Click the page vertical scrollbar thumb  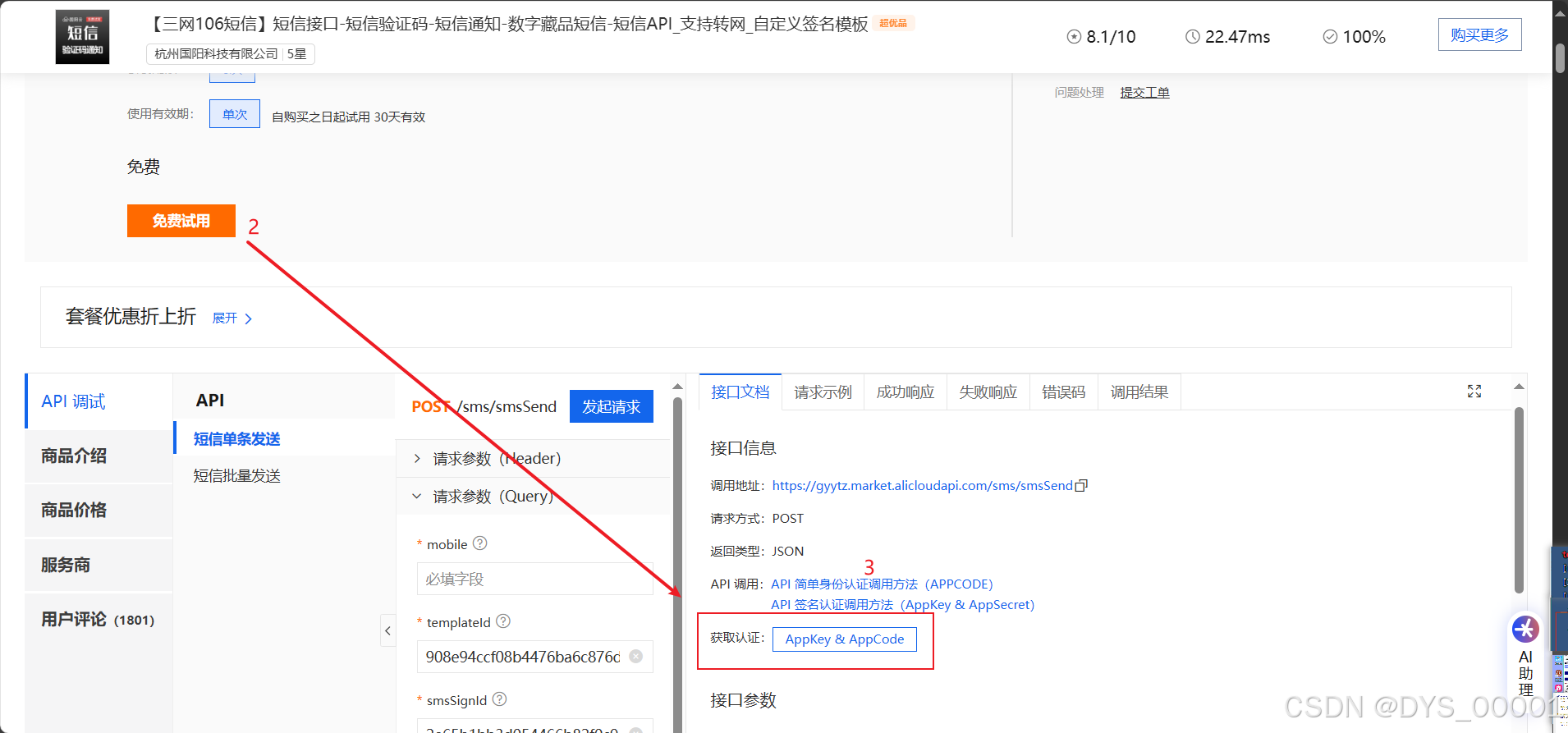1560,57
